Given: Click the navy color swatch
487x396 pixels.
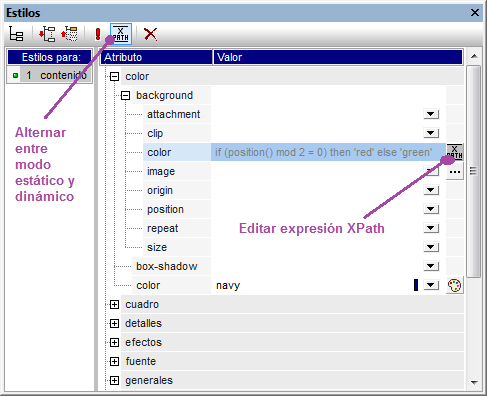Looking at the screenshot, I should tap(416, 285).
